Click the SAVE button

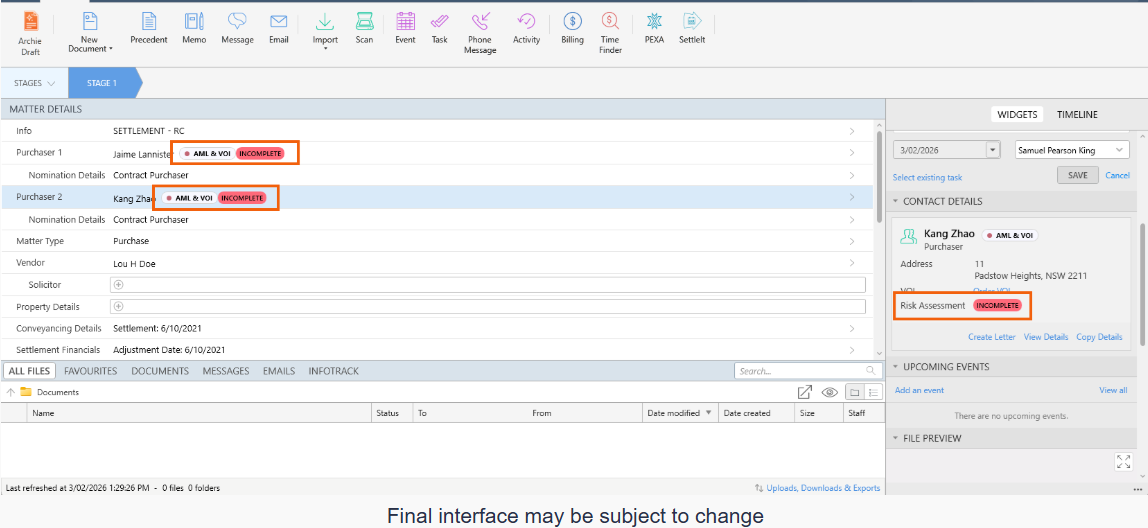(1078, 176)
